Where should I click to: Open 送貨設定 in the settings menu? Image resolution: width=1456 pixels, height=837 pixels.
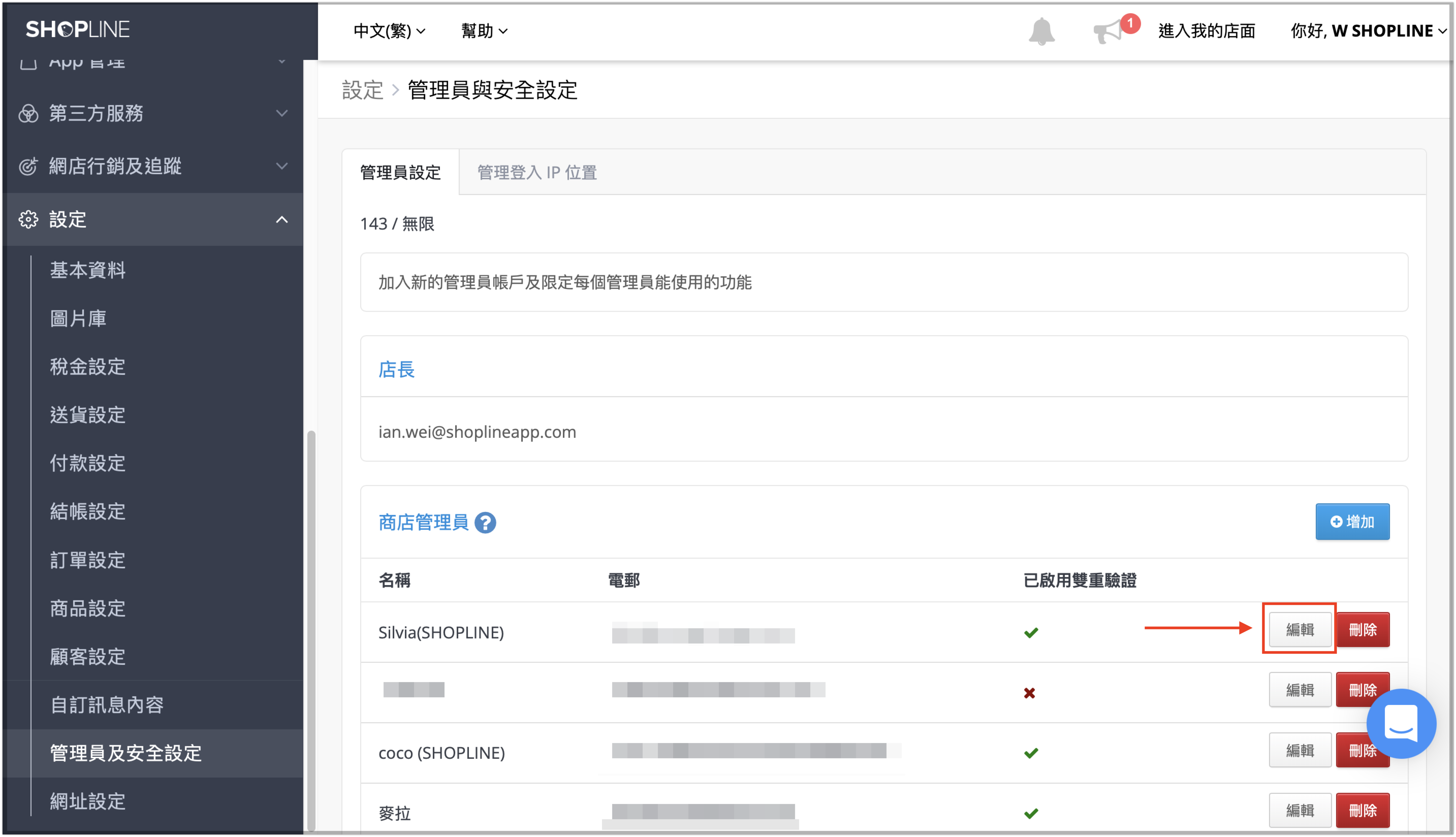pyautogui.click(x=87, y=415)
